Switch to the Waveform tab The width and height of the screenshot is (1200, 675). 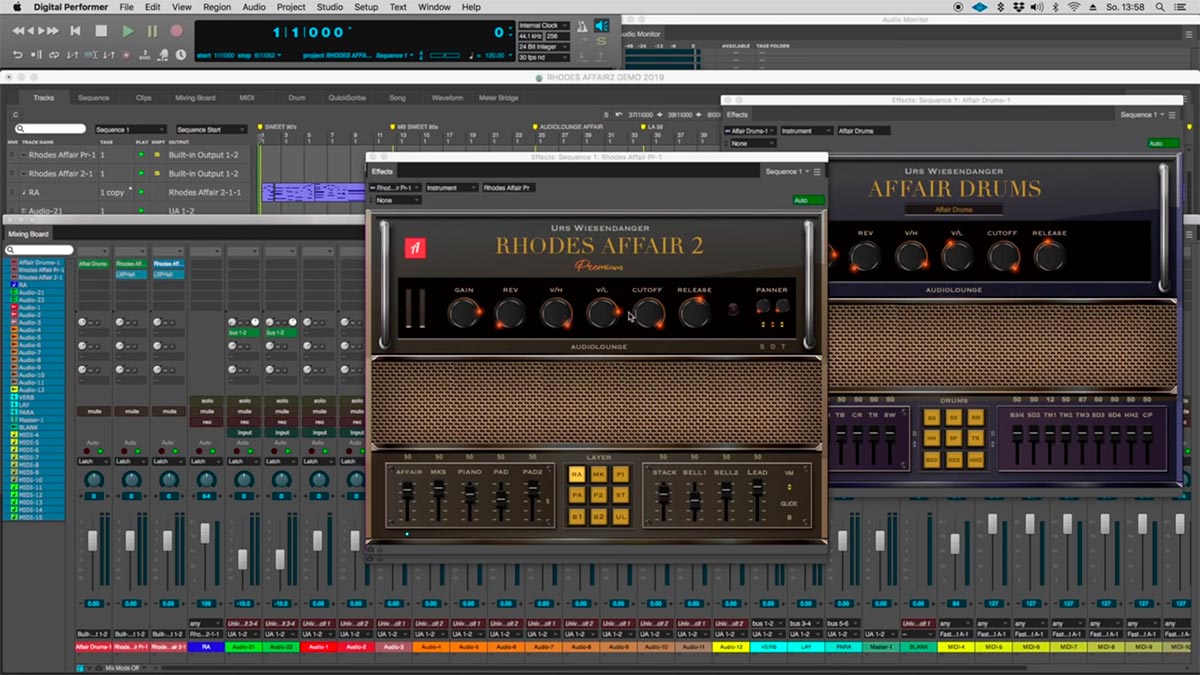click(447, 98)
